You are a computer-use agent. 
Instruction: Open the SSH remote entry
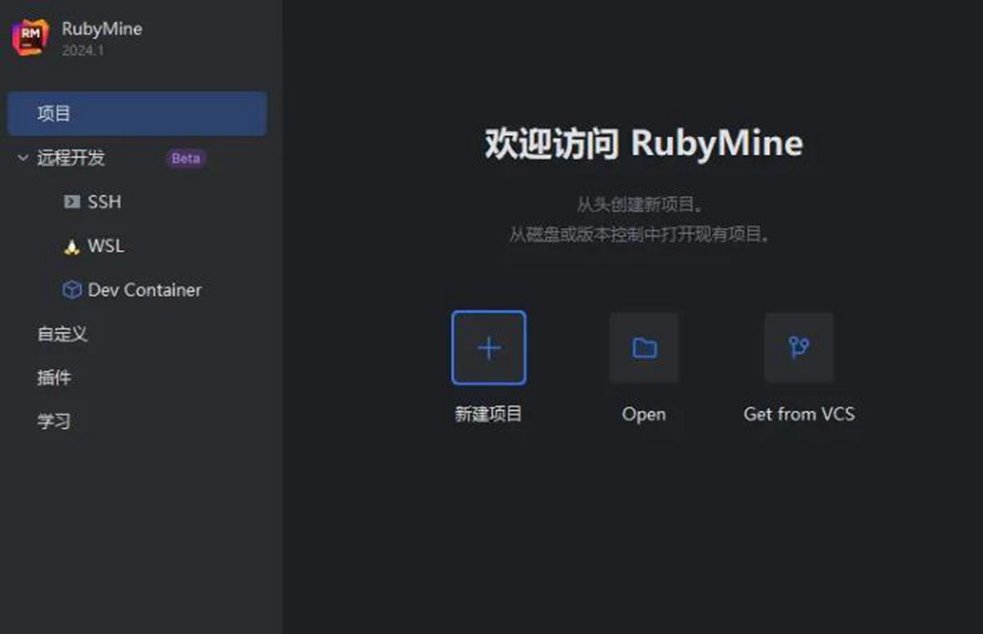click(x=105, y=201)
